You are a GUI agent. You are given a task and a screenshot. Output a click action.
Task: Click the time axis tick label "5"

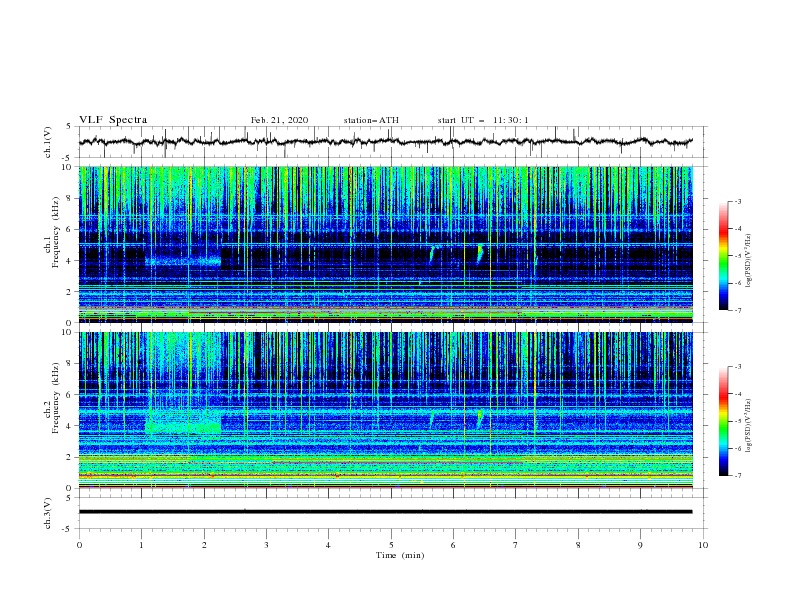tap(391, 545)
